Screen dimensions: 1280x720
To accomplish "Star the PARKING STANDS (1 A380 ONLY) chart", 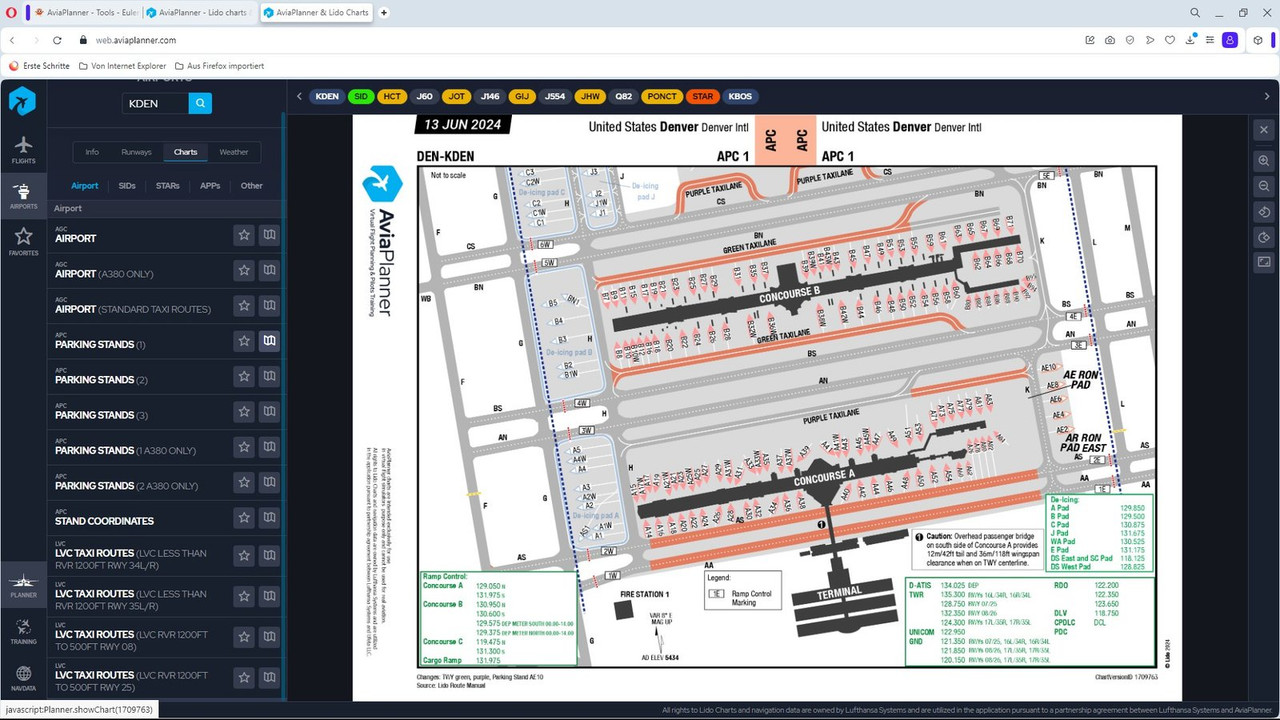I will point(243,447).
